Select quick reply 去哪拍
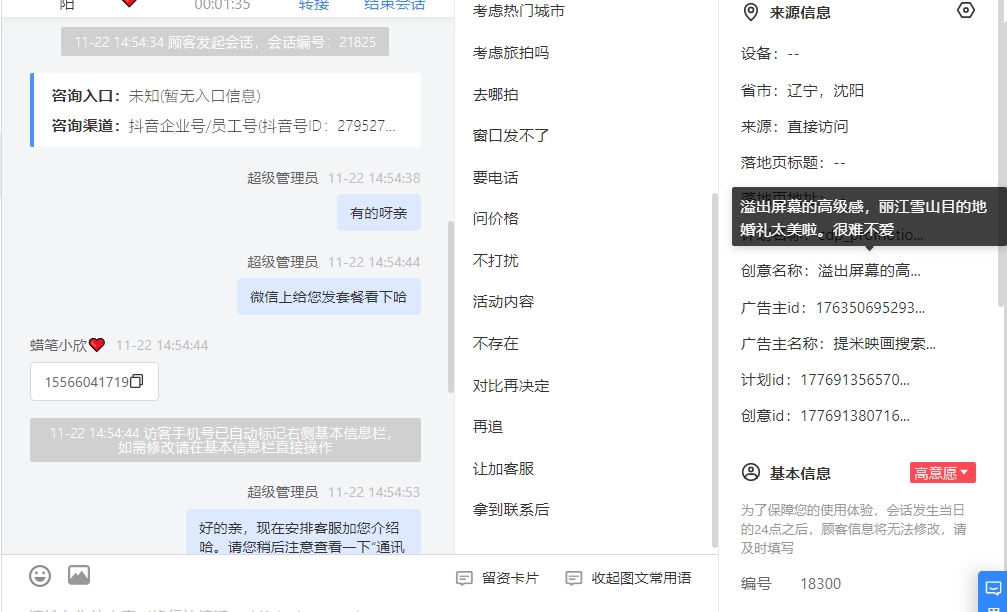This screenshot has width=1007, height=612. (495, 94)
